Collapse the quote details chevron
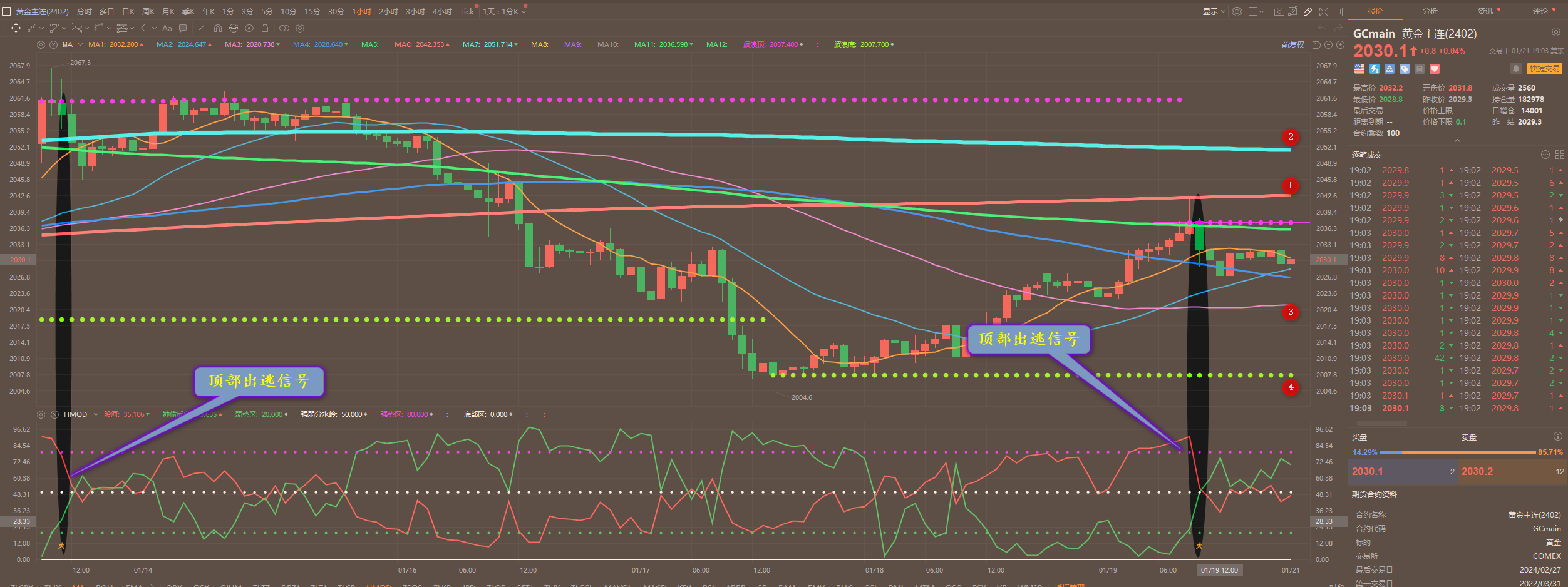 1457,141
